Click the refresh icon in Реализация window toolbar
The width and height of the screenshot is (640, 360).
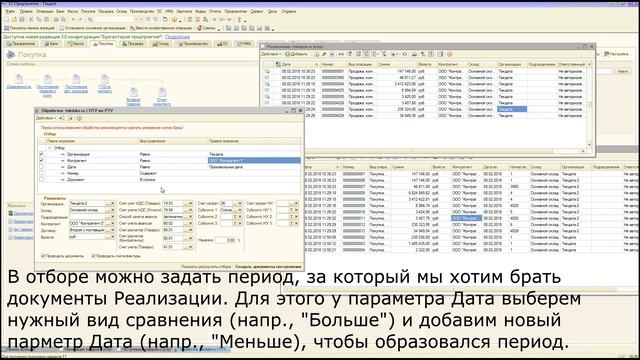pyautogui.click(x=404, y=54)
